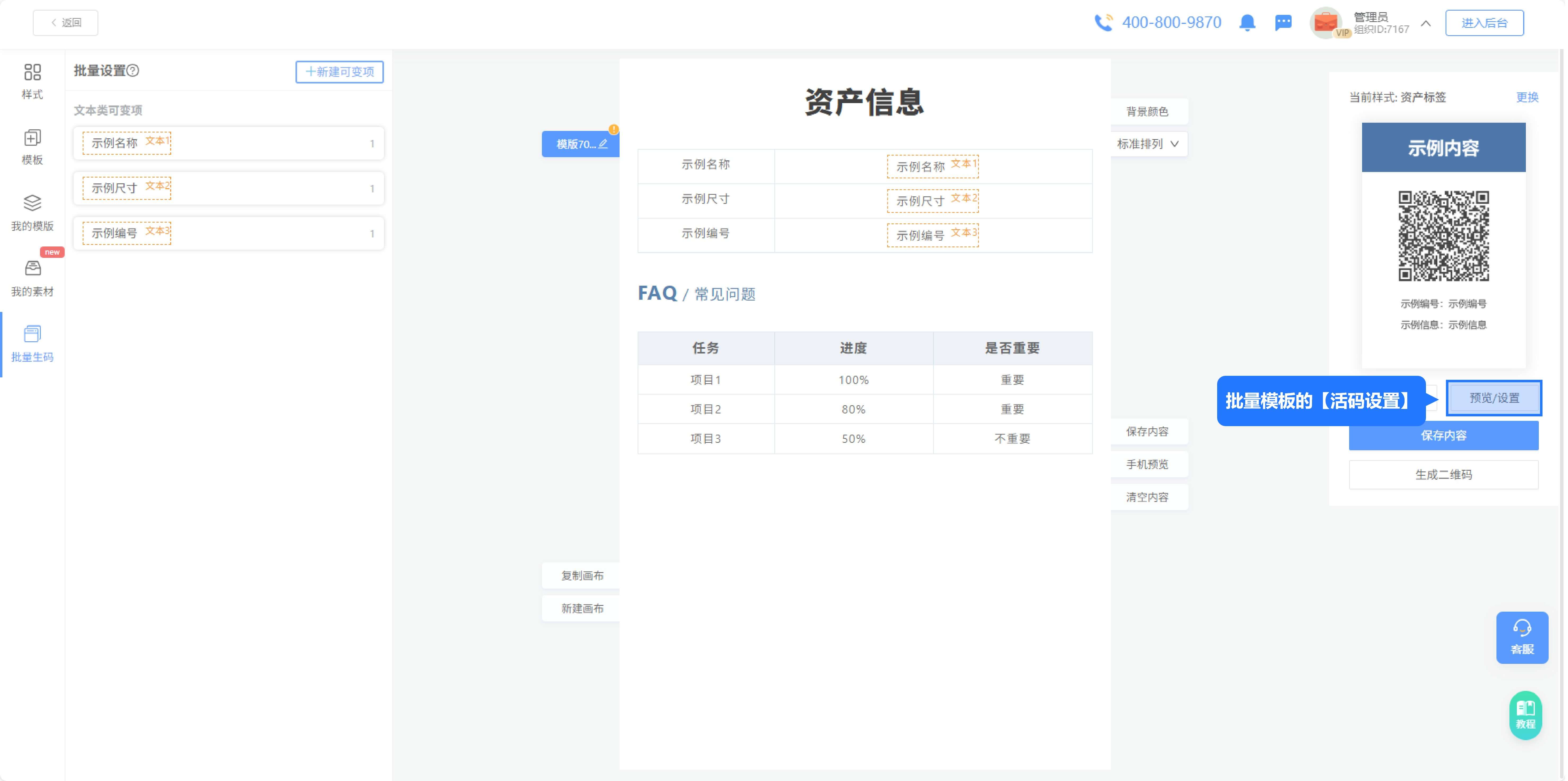
Task: Open the 背景颜色 background color setting
Action: (1148, 111)
